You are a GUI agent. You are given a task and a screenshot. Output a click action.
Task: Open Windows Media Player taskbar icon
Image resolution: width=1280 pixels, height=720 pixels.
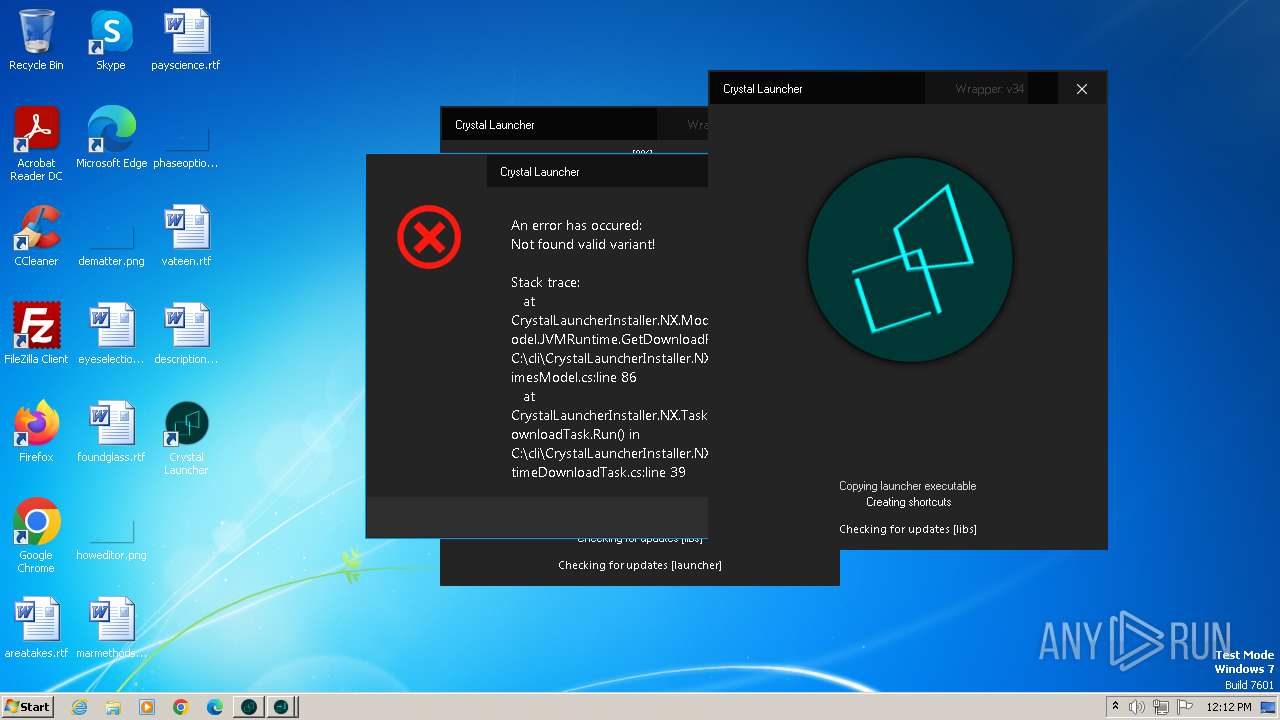pos(147,707)
